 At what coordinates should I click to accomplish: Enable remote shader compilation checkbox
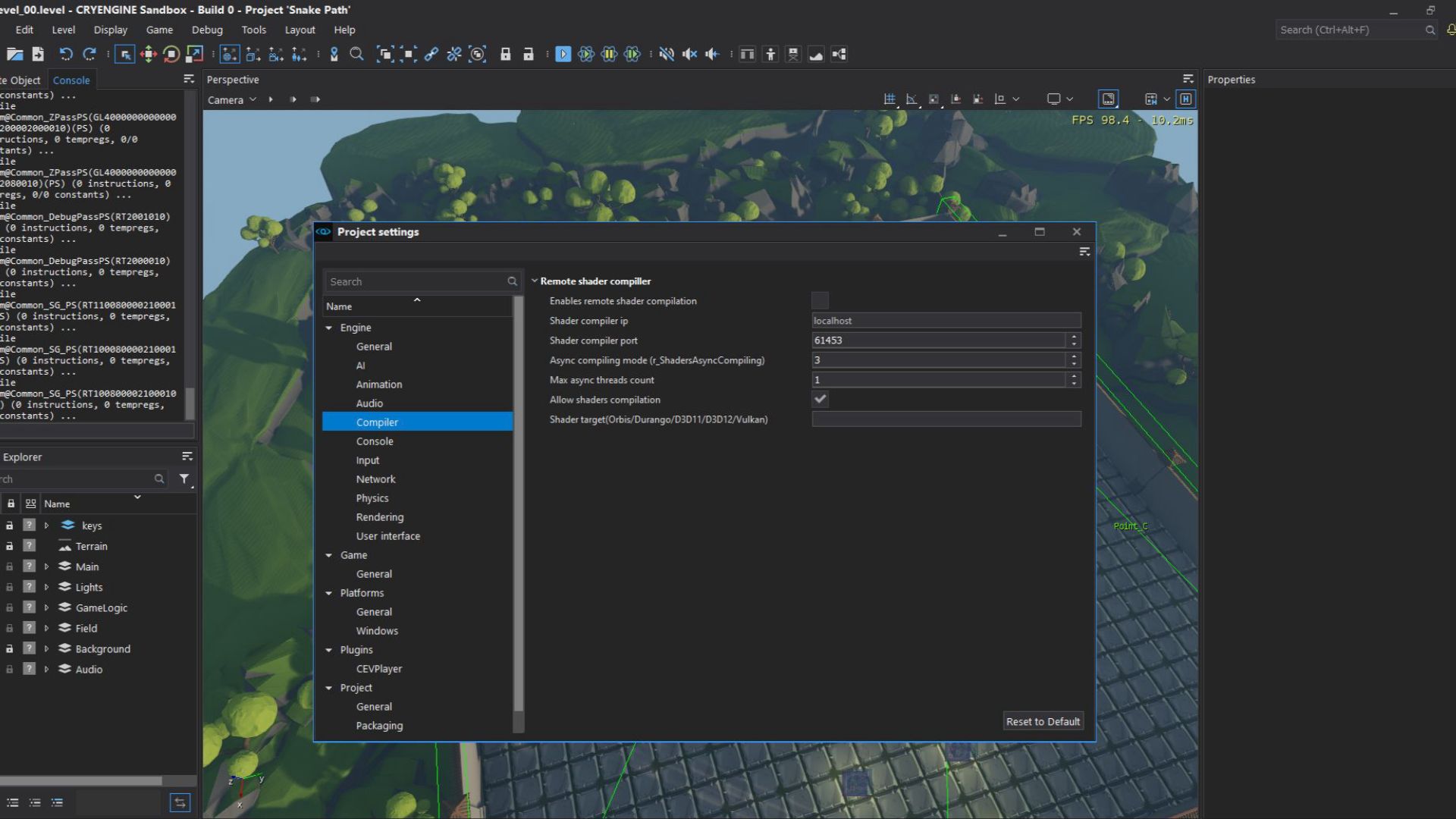pyautogui.click(x=820, y=300)
